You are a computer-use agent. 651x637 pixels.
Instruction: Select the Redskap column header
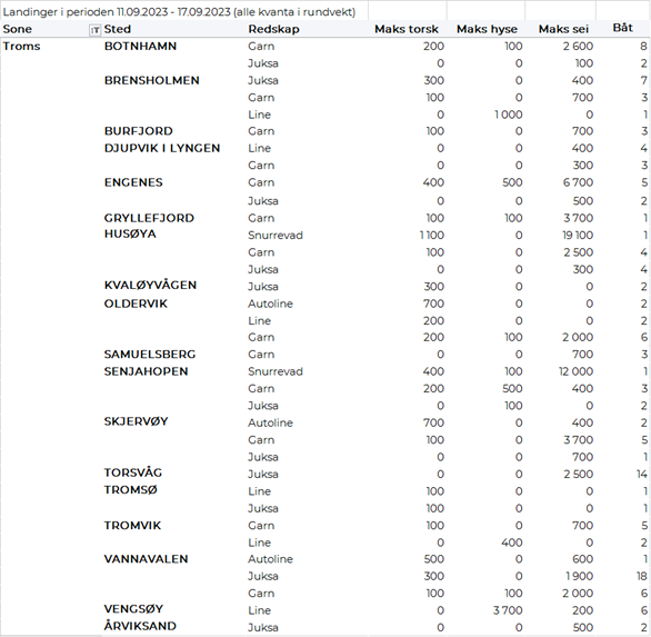pyautogui.click(x=271, y=30)
